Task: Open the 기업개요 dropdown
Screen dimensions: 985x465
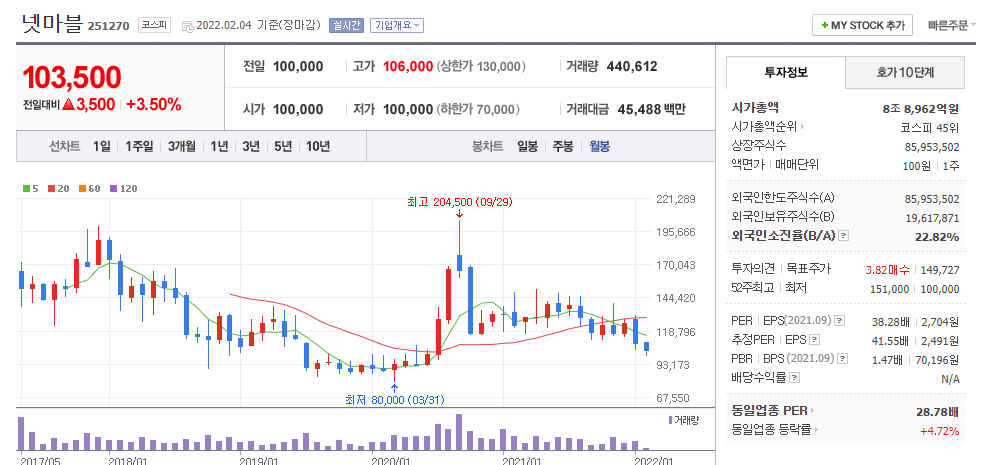Action: tap(397, 26)
